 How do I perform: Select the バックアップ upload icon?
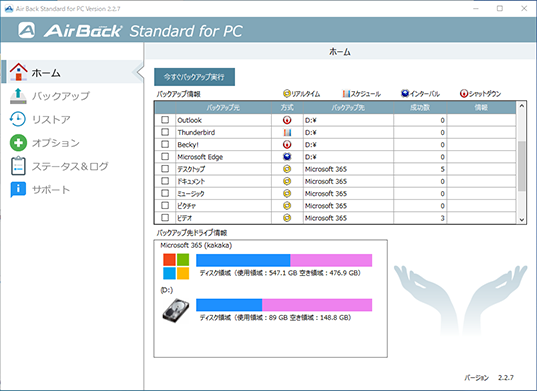18,96
